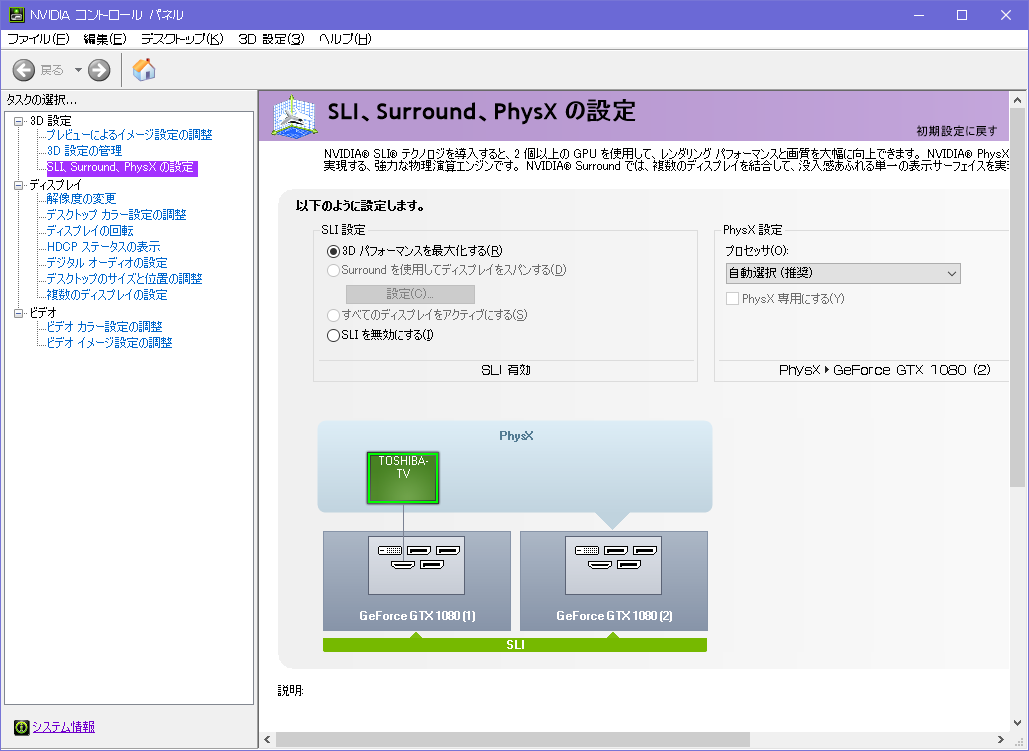The width and height of the screenshot is (1029, 751).
Task: Click the Forward arrow toolbar button
Action: tap(99, 70)
